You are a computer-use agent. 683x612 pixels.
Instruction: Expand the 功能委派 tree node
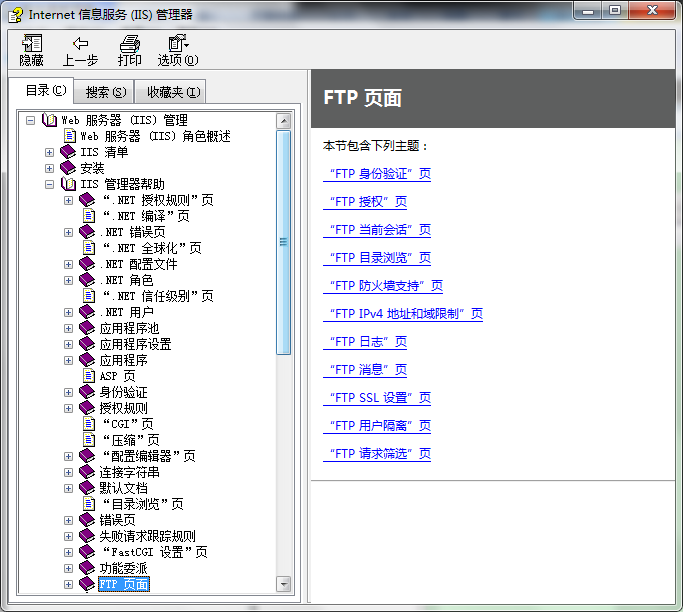68,568
